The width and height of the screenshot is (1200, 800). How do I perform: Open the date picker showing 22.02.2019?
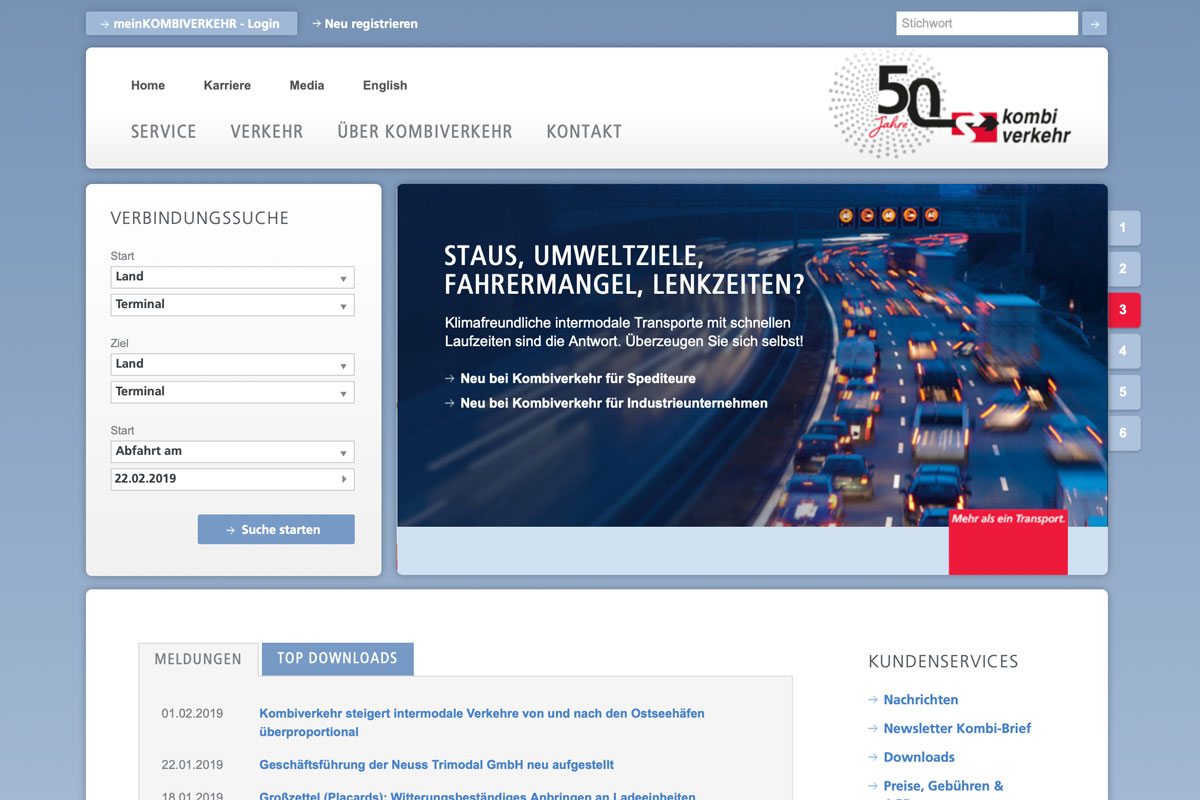[232, 479]
